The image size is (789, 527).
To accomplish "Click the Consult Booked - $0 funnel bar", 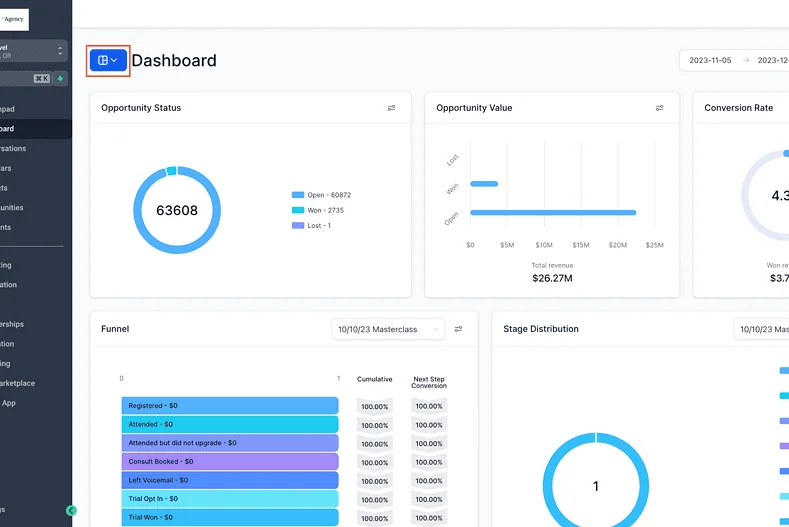I will coord(229,461).
